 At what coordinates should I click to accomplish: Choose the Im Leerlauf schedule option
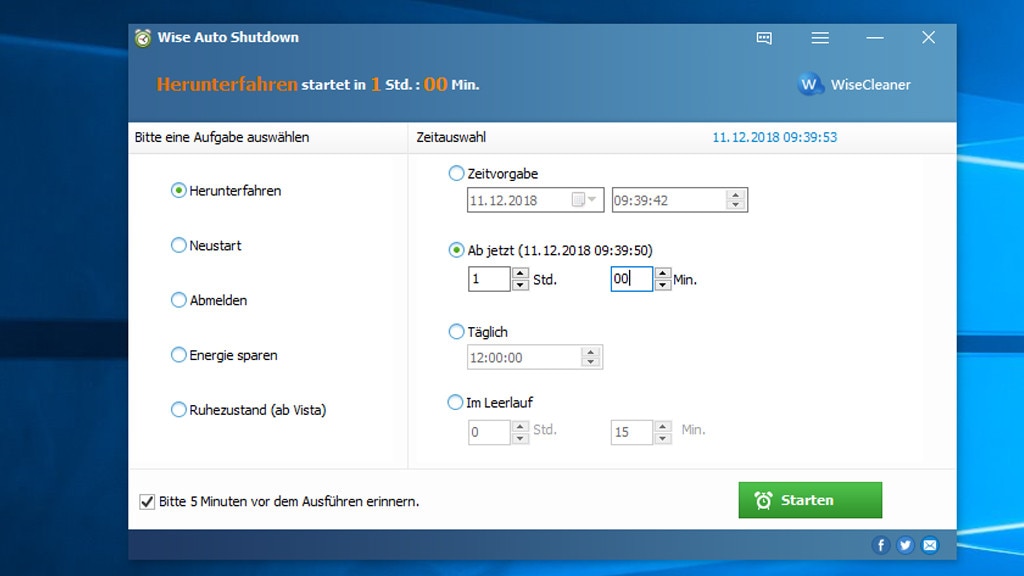[456, 402]
